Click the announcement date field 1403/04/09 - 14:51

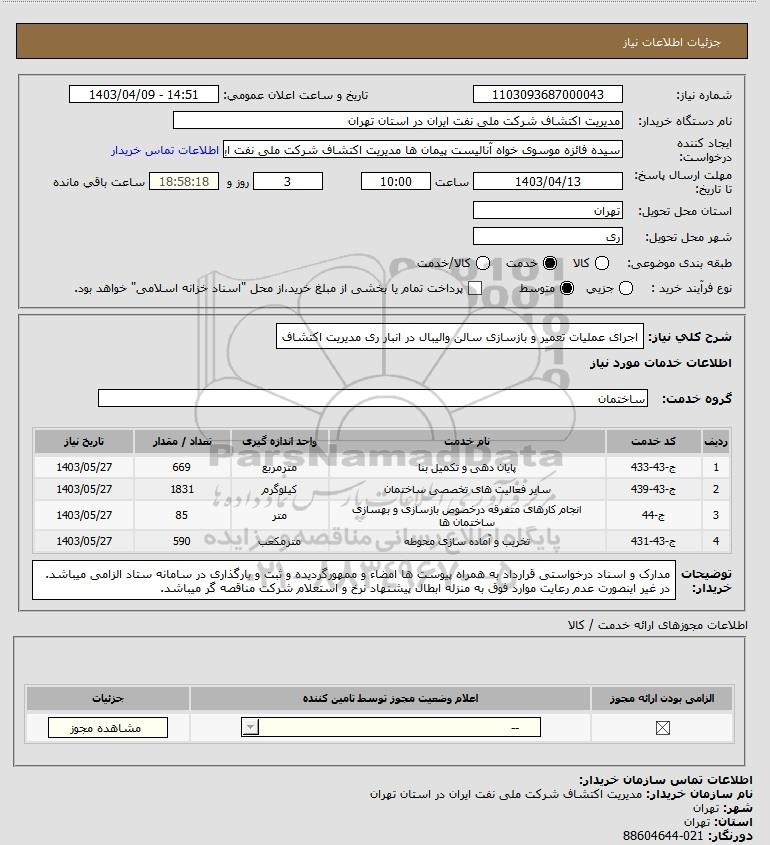coord(144,94)
